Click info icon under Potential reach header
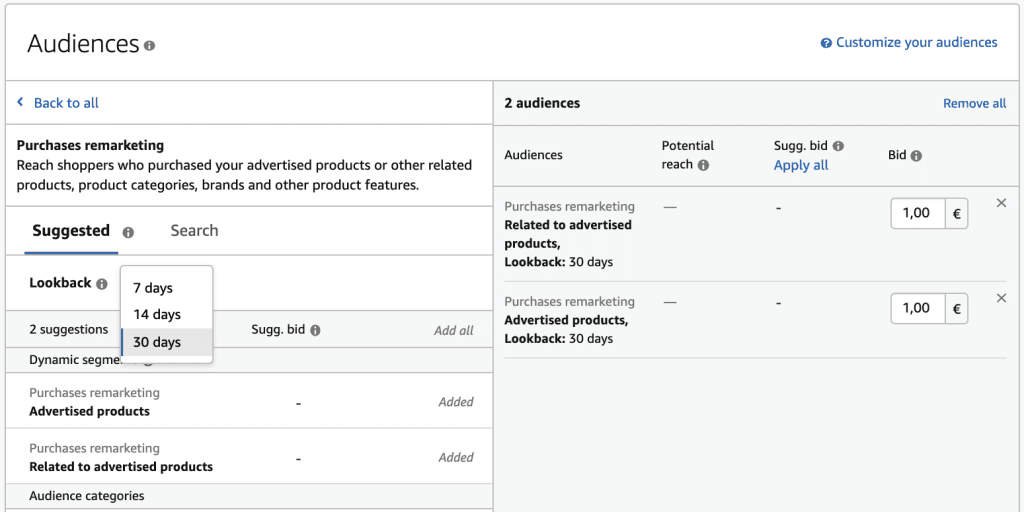Screen dimensions: 1024x512 click(x=703, y=165)
